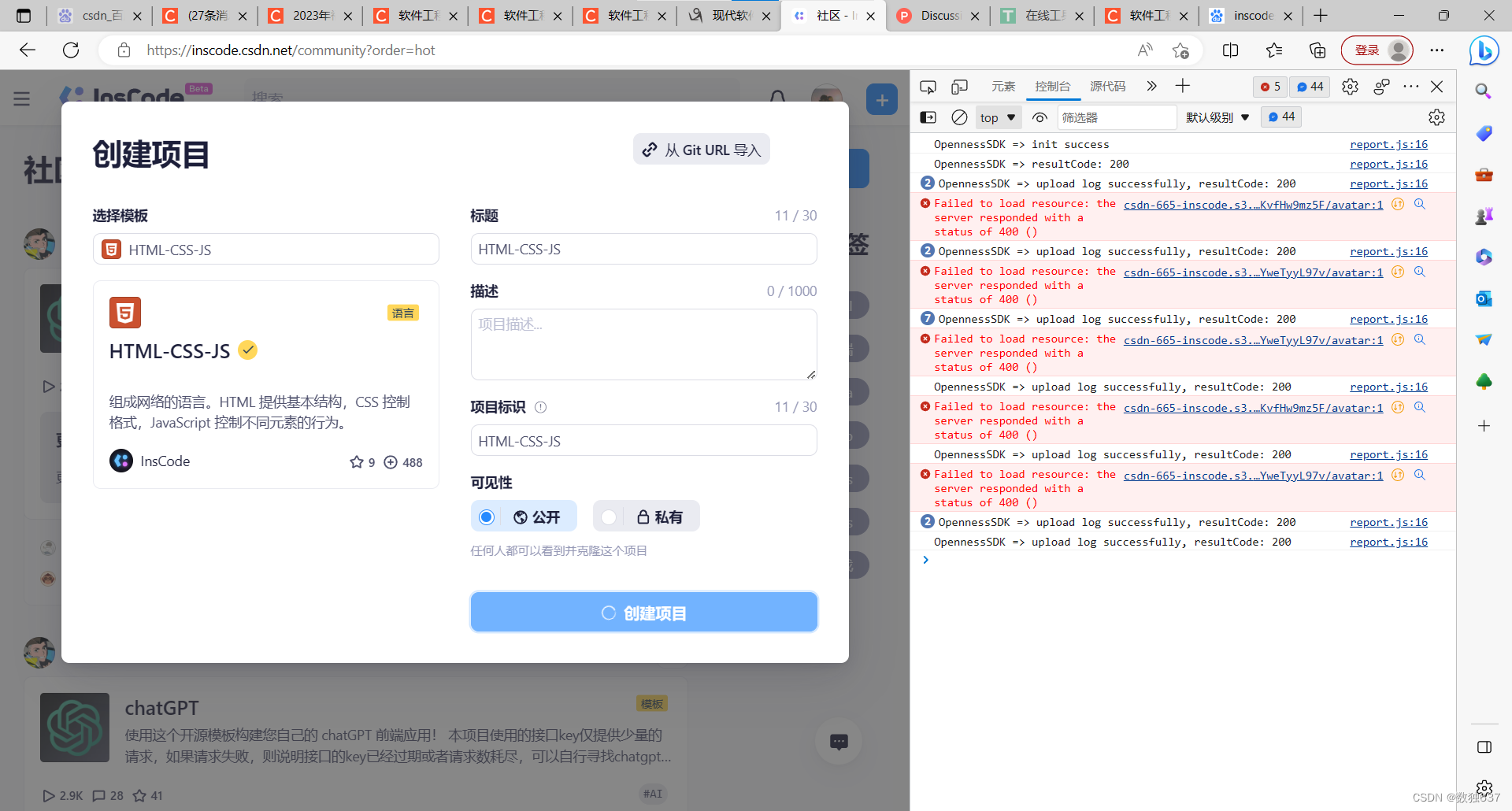Image resolution: width=1512 pixels, height=811 pixels.
Task: Click the InsCode author avatar on template card
Action: [x=121, y=461]
